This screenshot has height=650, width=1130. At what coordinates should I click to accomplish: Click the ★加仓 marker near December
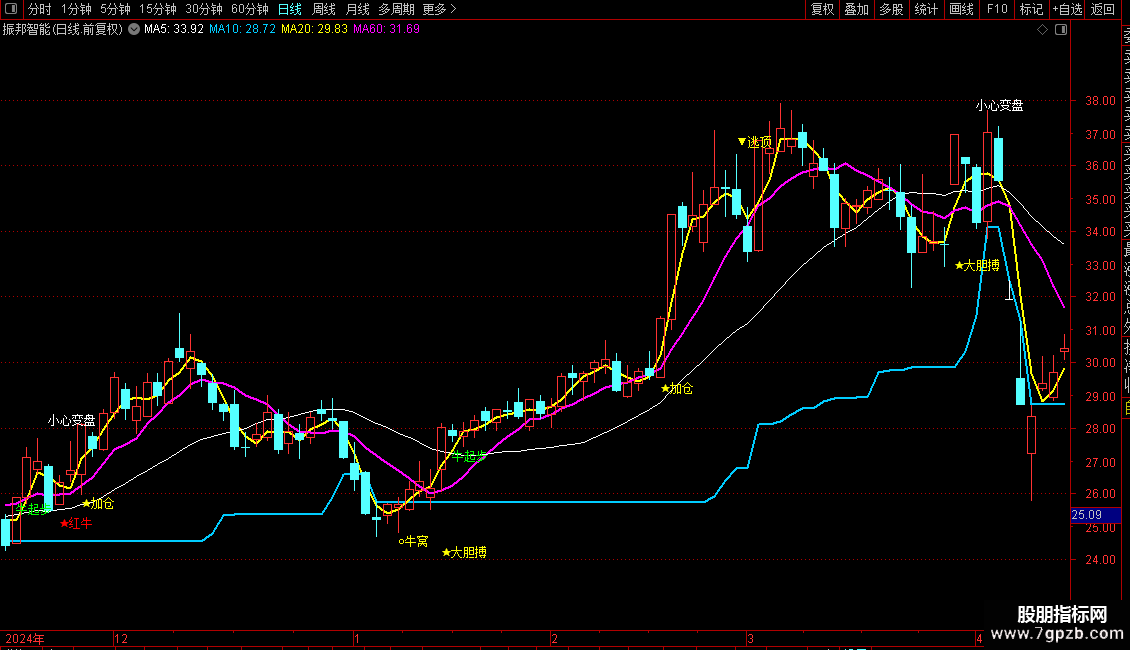98,504
